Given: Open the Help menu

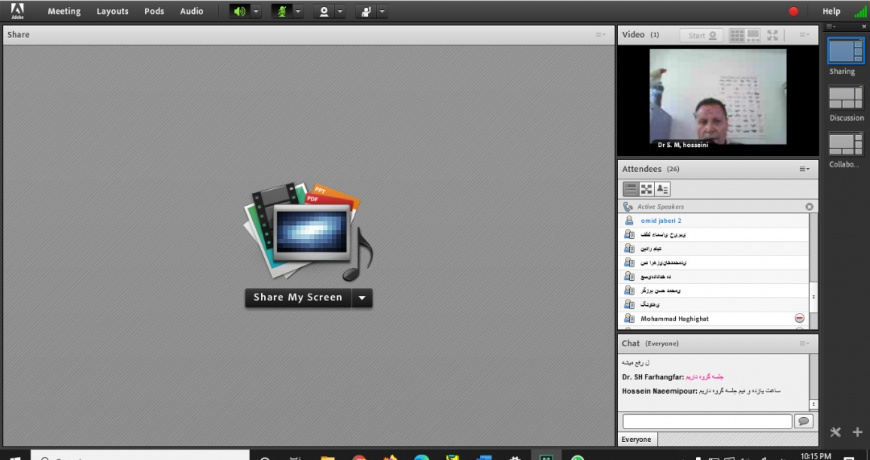Looking at the screenshot, I should coord(831,11).
